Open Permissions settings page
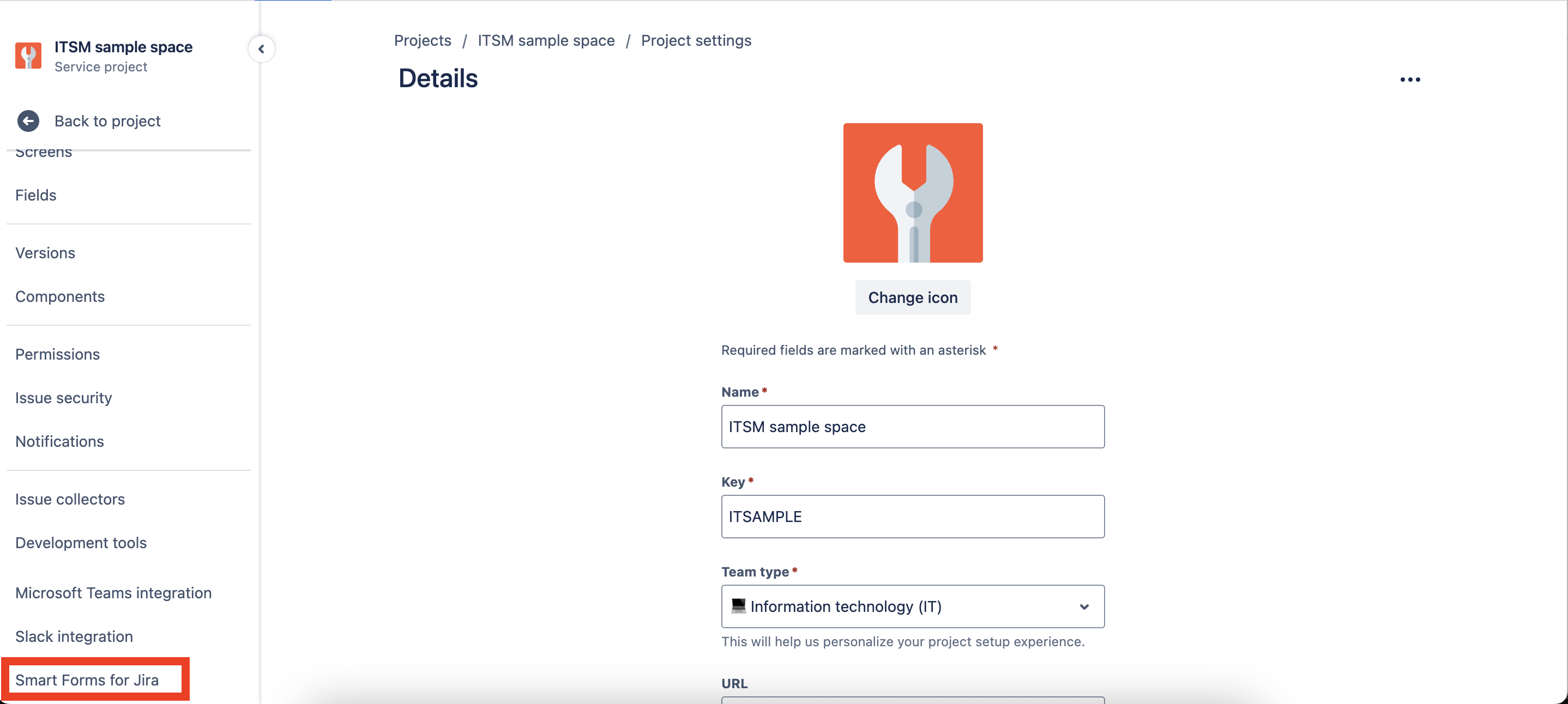This screenshot has width=1568, height=704. coord(57,354)
